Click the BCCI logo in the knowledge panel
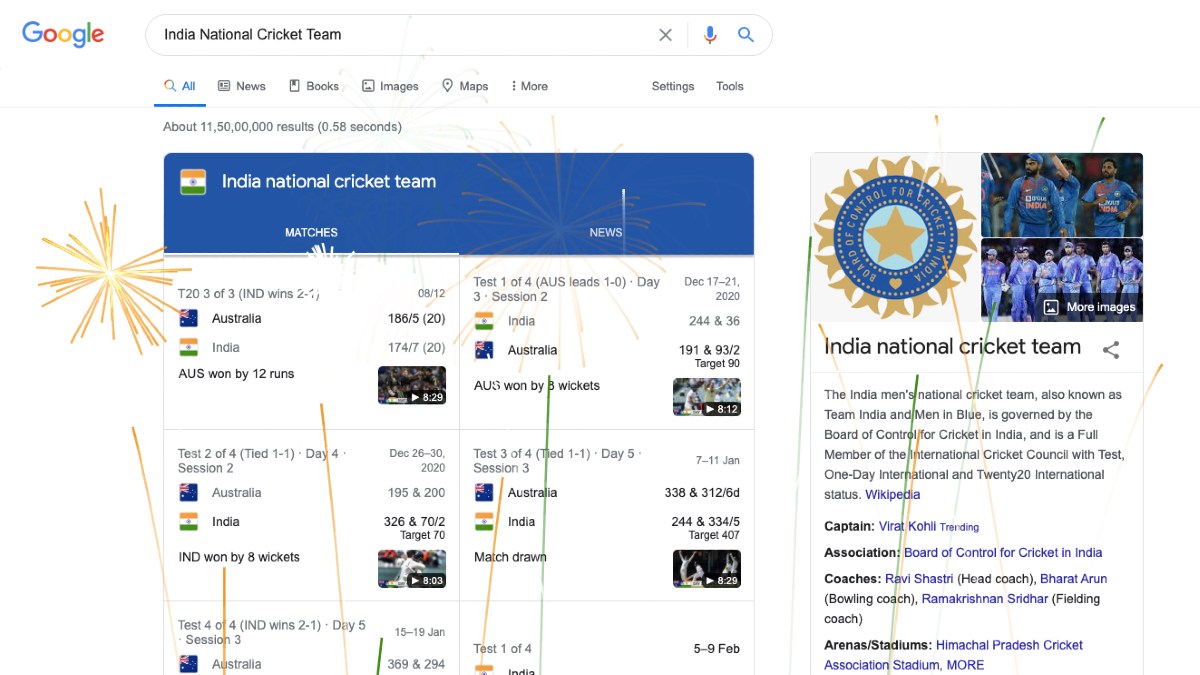 [893, 237]
